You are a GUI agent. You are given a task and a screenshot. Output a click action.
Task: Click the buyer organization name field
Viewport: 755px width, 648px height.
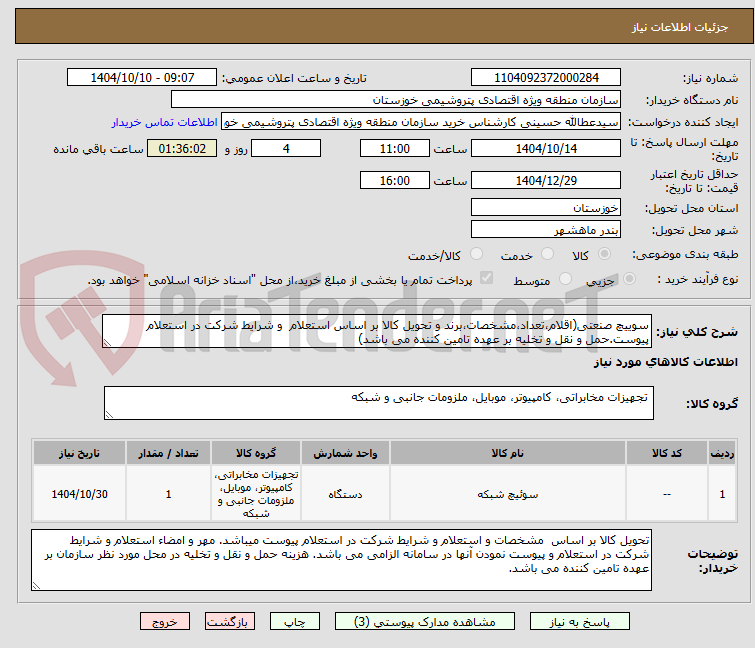click(396, 100)
